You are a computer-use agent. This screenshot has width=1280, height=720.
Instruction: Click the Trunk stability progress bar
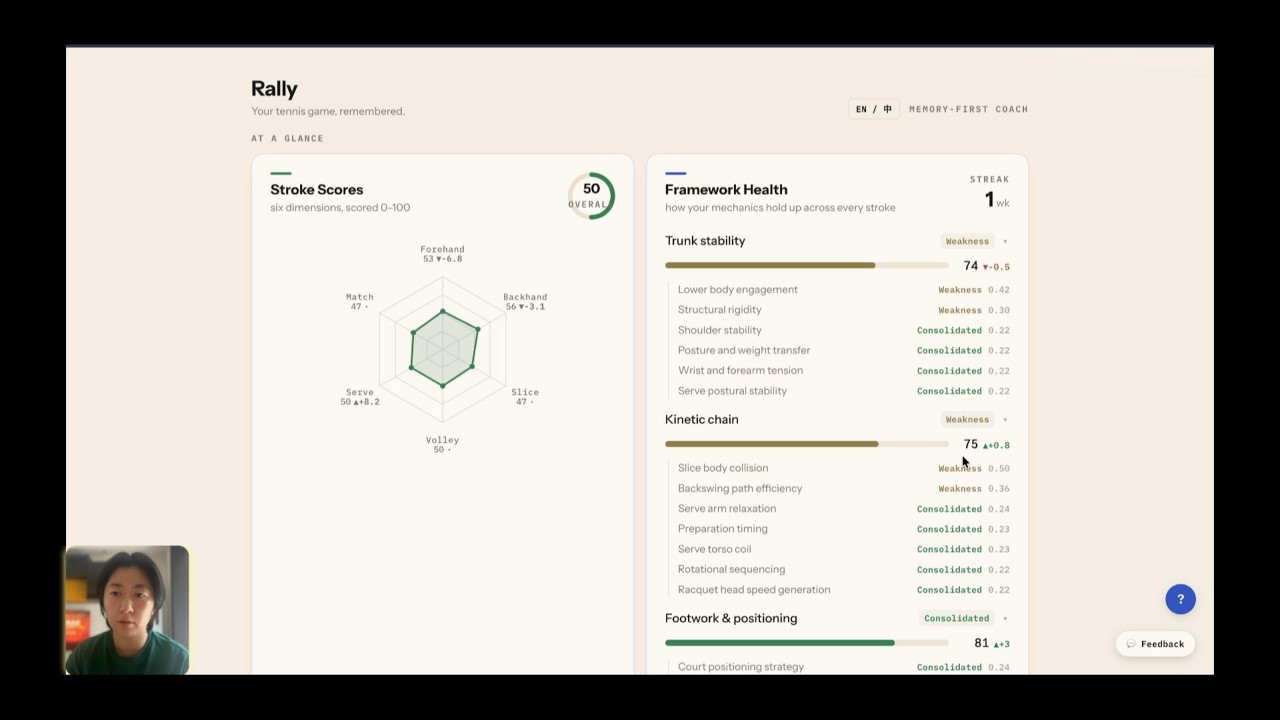click(x=807, y=265)
